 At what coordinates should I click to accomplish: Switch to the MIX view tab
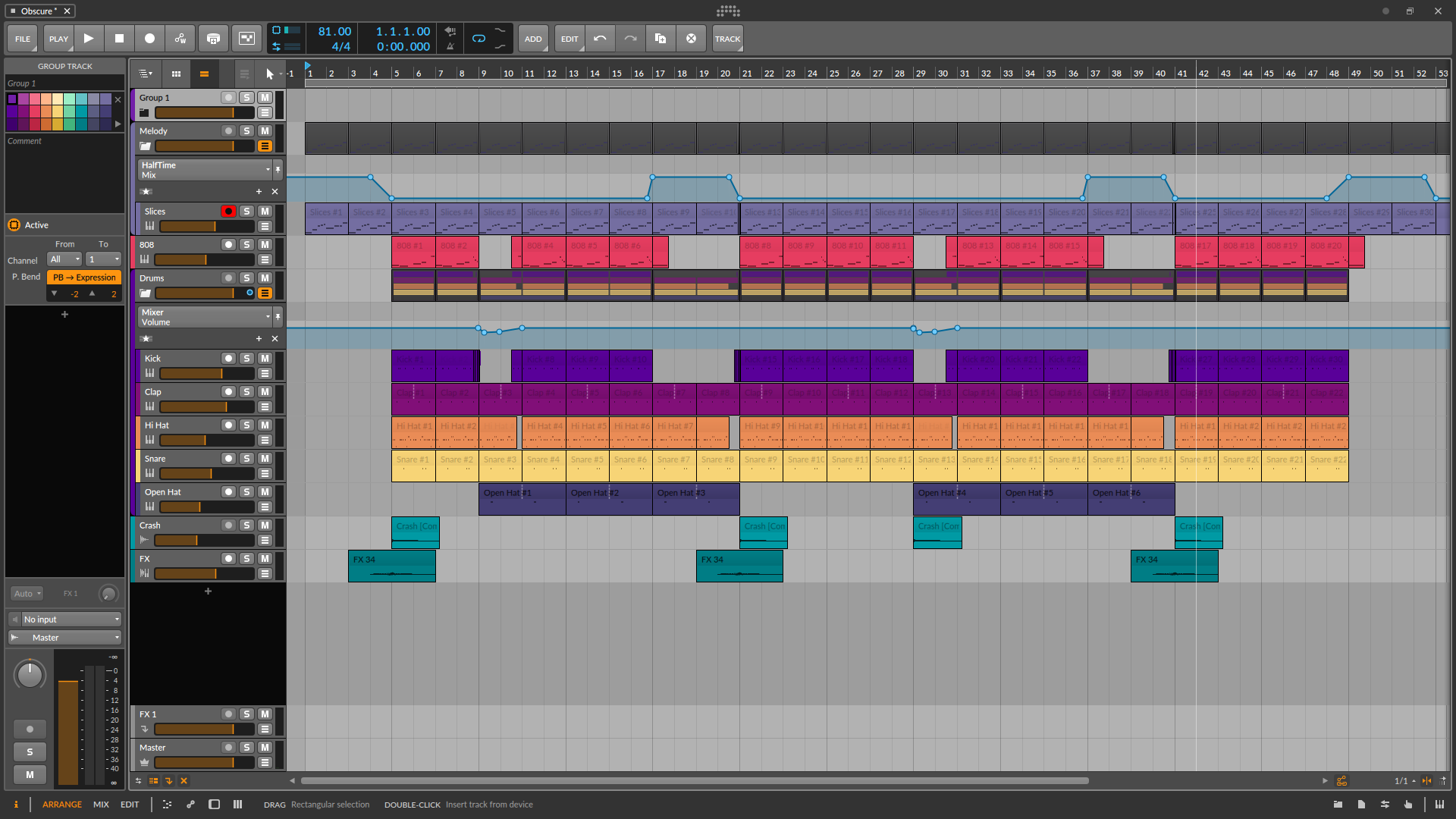tap(101, 805)
